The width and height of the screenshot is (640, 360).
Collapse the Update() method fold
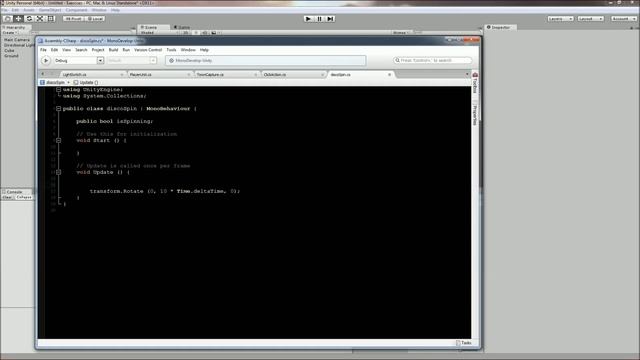tap(58, 172)
